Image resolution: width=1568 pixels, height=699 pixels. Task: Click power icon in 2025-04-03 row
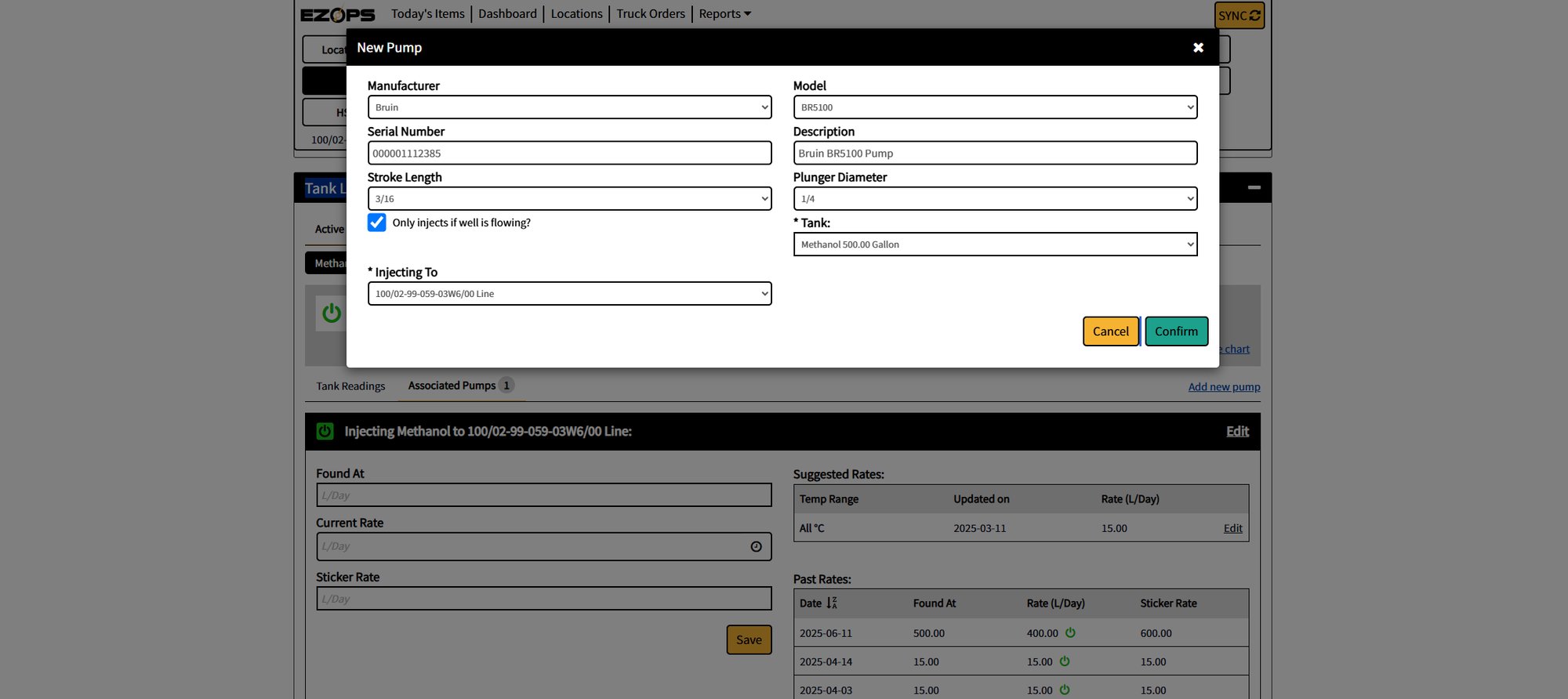[1065, 690]
